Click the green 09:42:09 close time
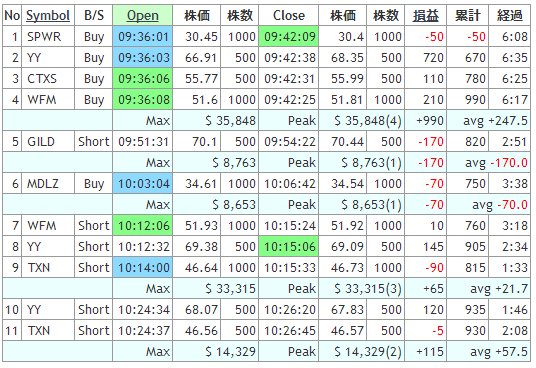 coord(289,36)
